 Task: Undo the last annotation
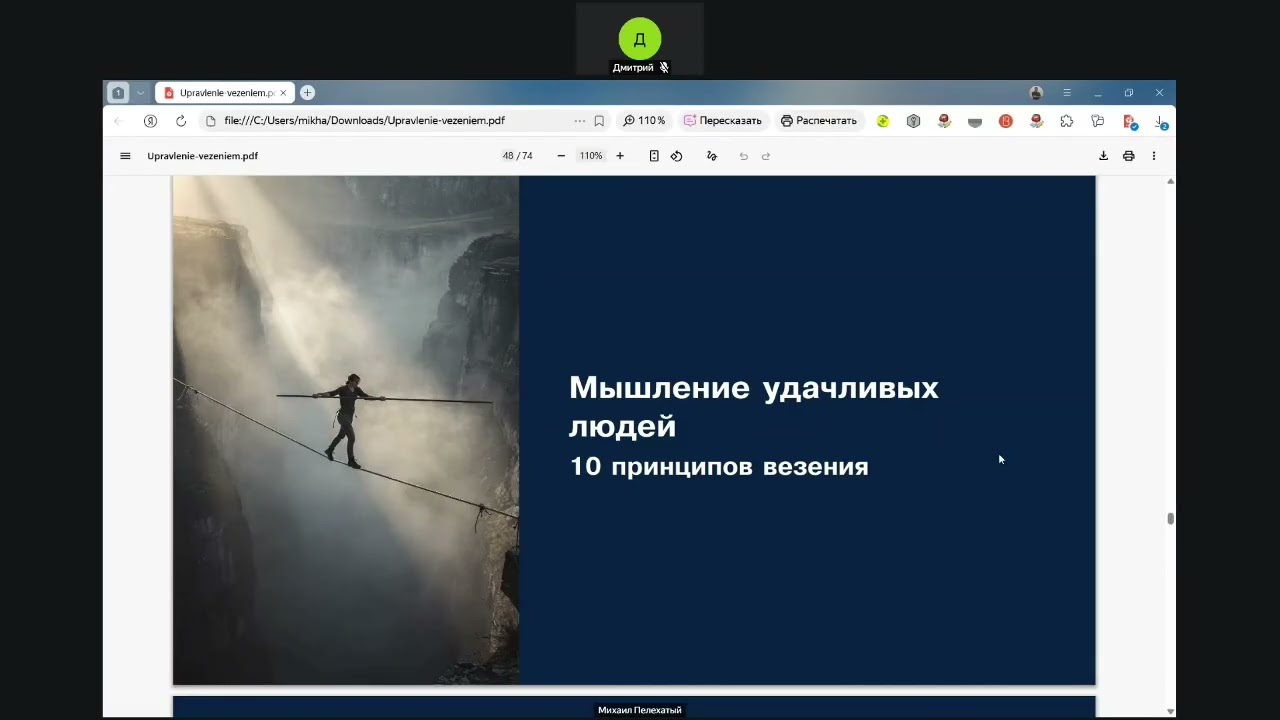pyautogui.click(x=743, y=156)
